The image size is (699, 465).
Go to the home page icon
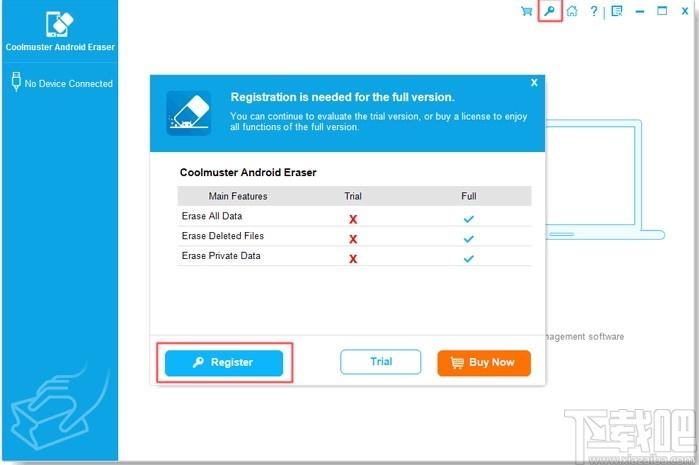coord(572,11)
